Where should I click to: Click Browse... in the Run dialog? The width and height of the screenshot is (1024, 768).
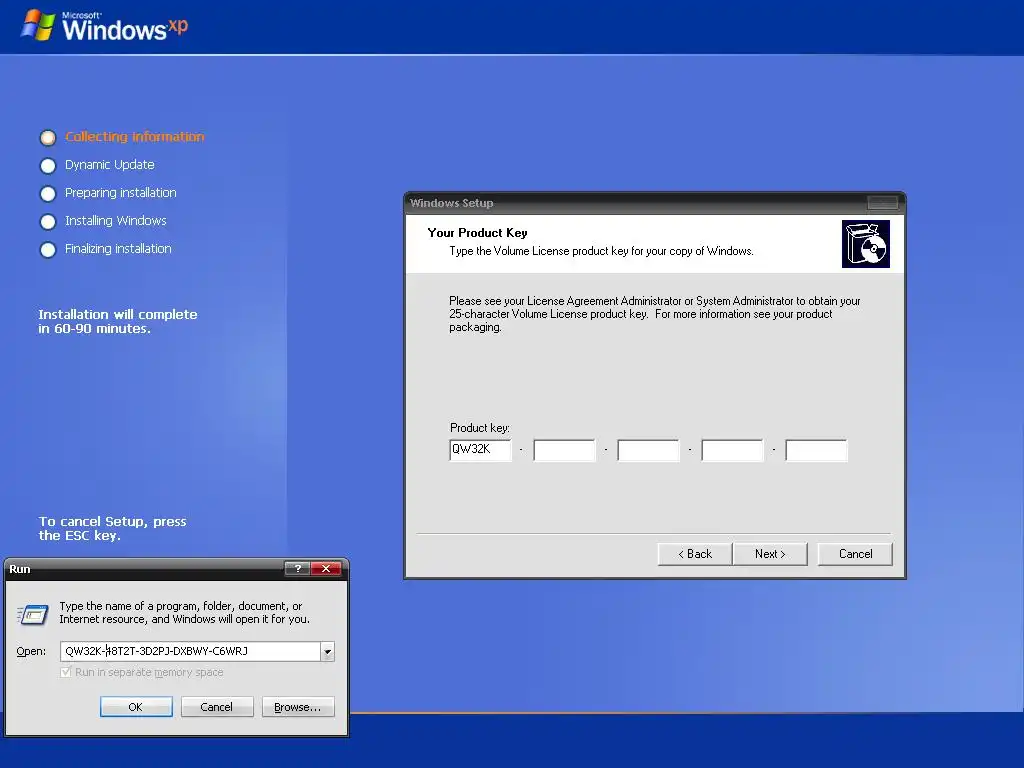click(298, 707)
